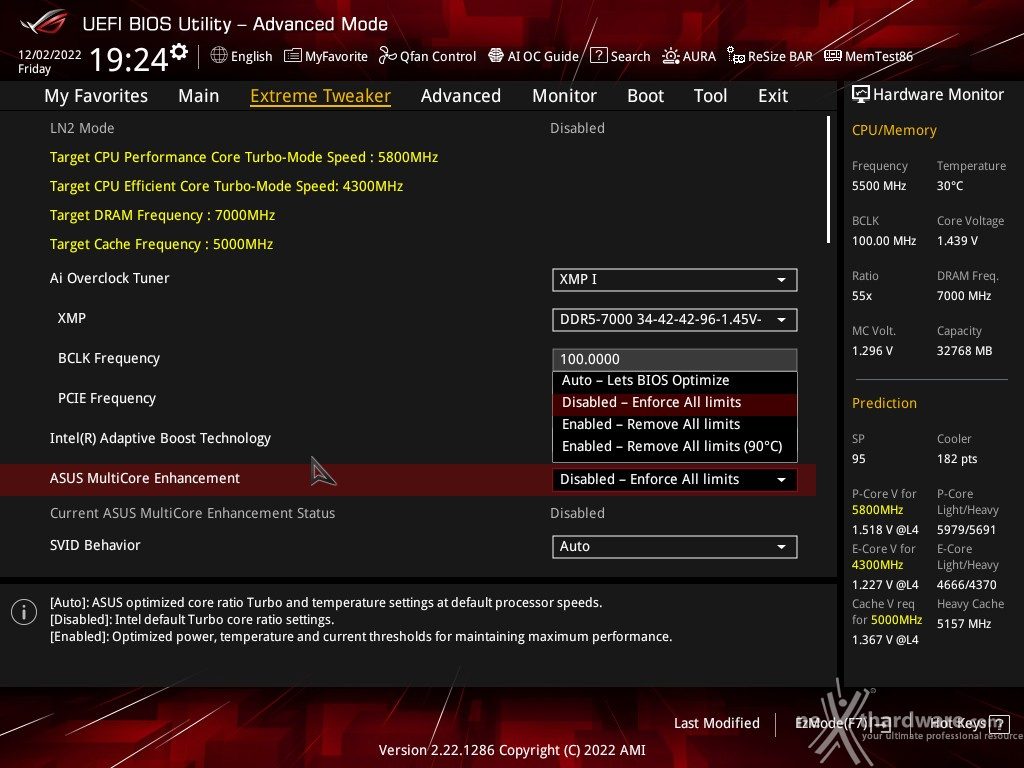Viewport: 1024px width, 768px height.
Task: Switch to EzMode(F7)
Action: click(842, 723)
